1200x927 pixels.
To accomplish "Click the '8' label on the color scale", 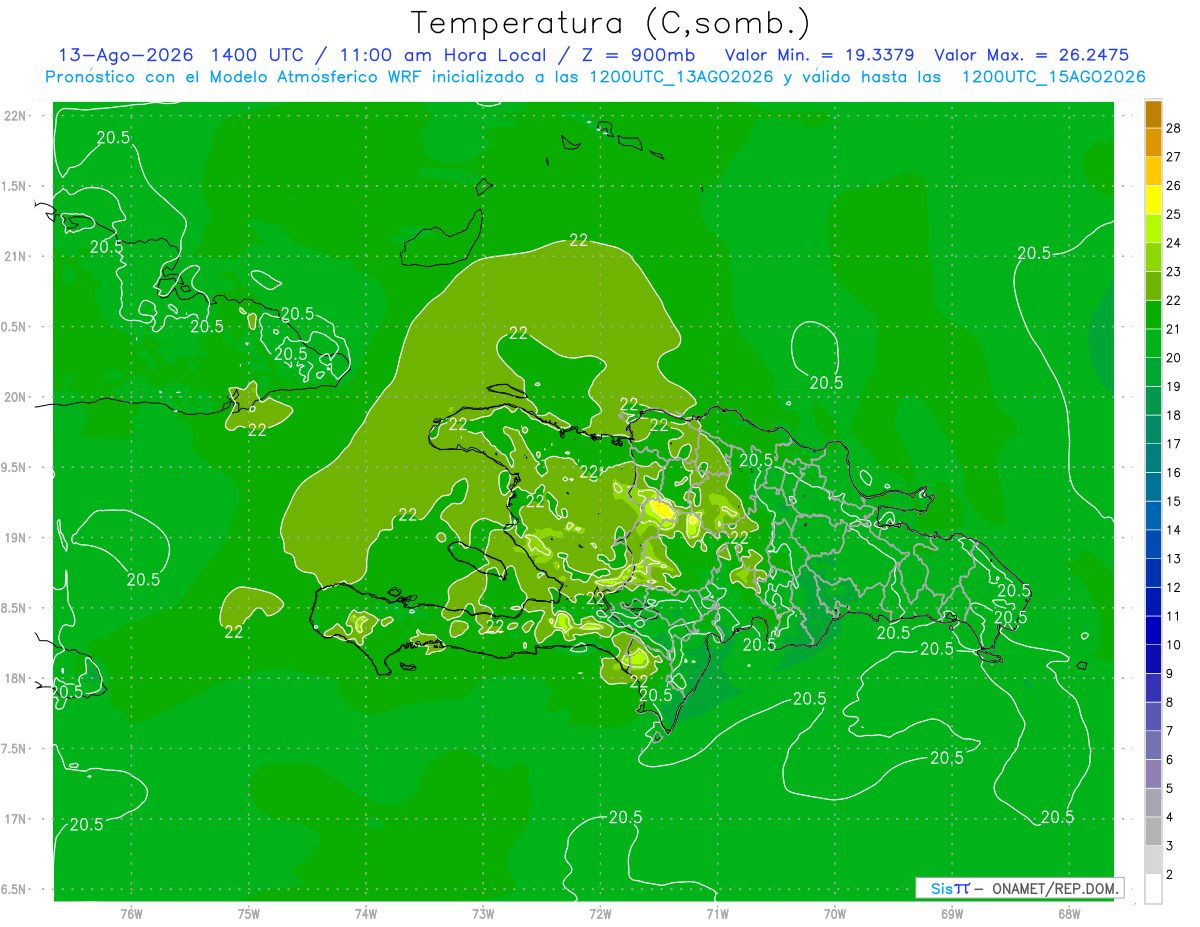I will coord(1170,702).
